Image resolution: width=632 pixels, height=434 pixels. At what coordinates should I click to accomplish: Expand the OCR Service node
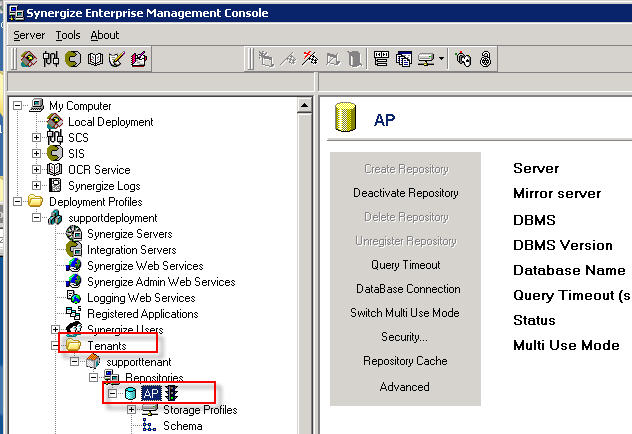(x=36, y=169)
